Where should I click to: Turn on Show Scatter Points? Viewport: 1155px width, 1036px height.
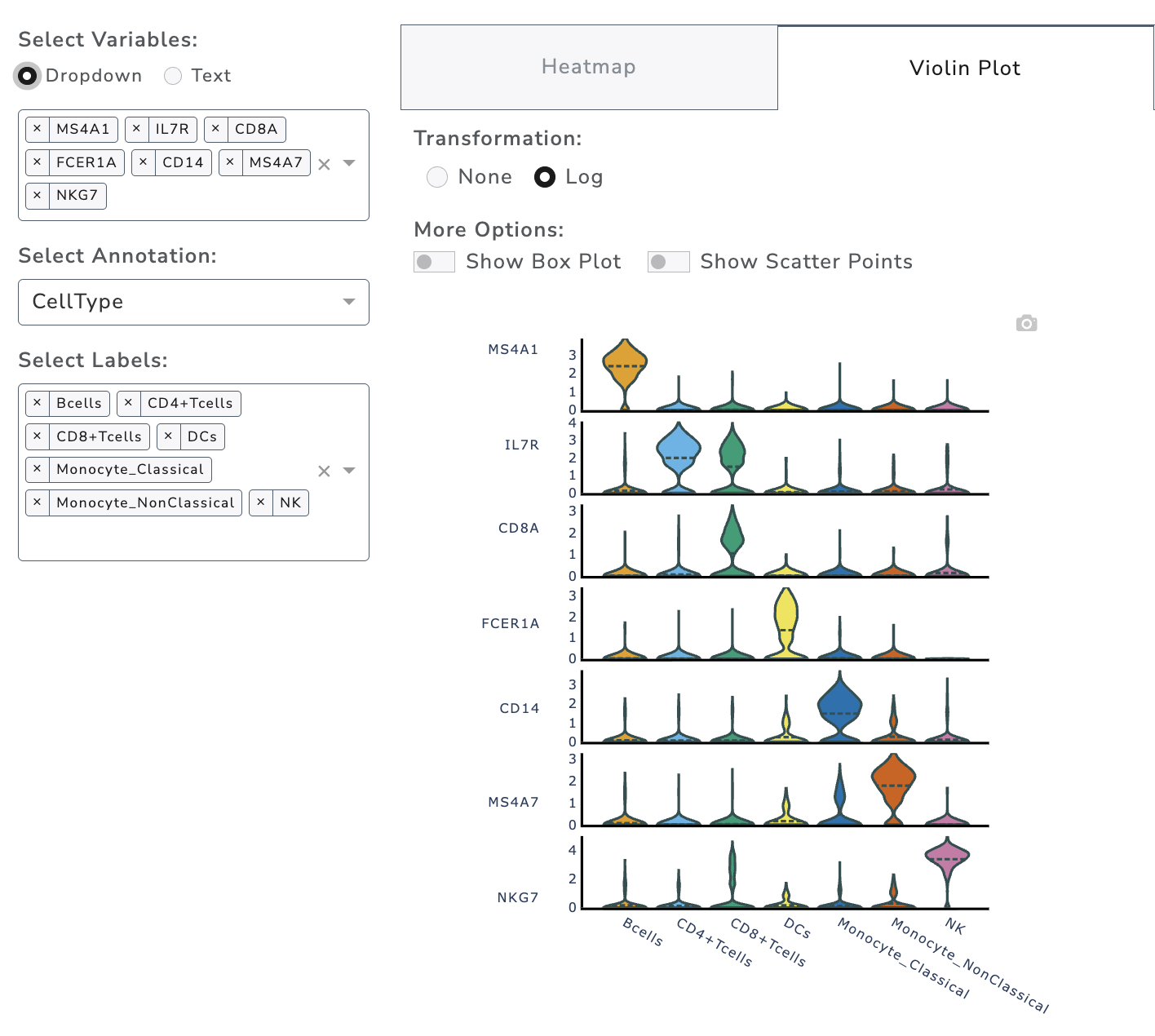[668, 262]
